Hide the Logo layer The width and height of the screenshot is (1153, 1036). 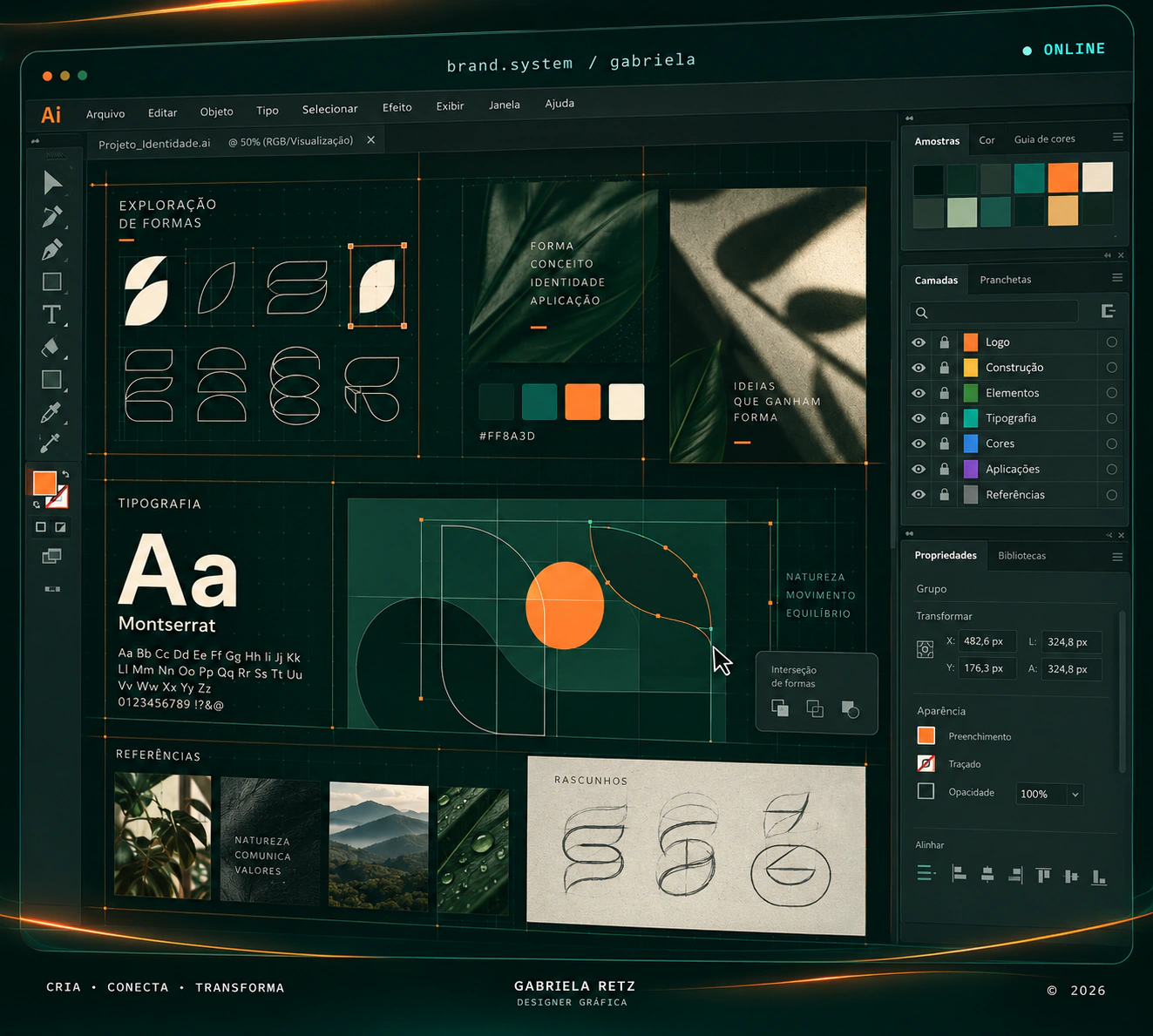point(919,342)
